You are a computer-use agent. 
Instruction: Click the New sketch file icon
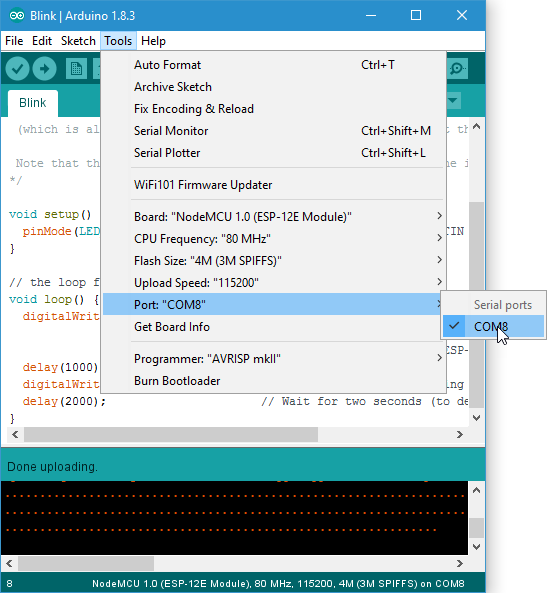point(76,68)
